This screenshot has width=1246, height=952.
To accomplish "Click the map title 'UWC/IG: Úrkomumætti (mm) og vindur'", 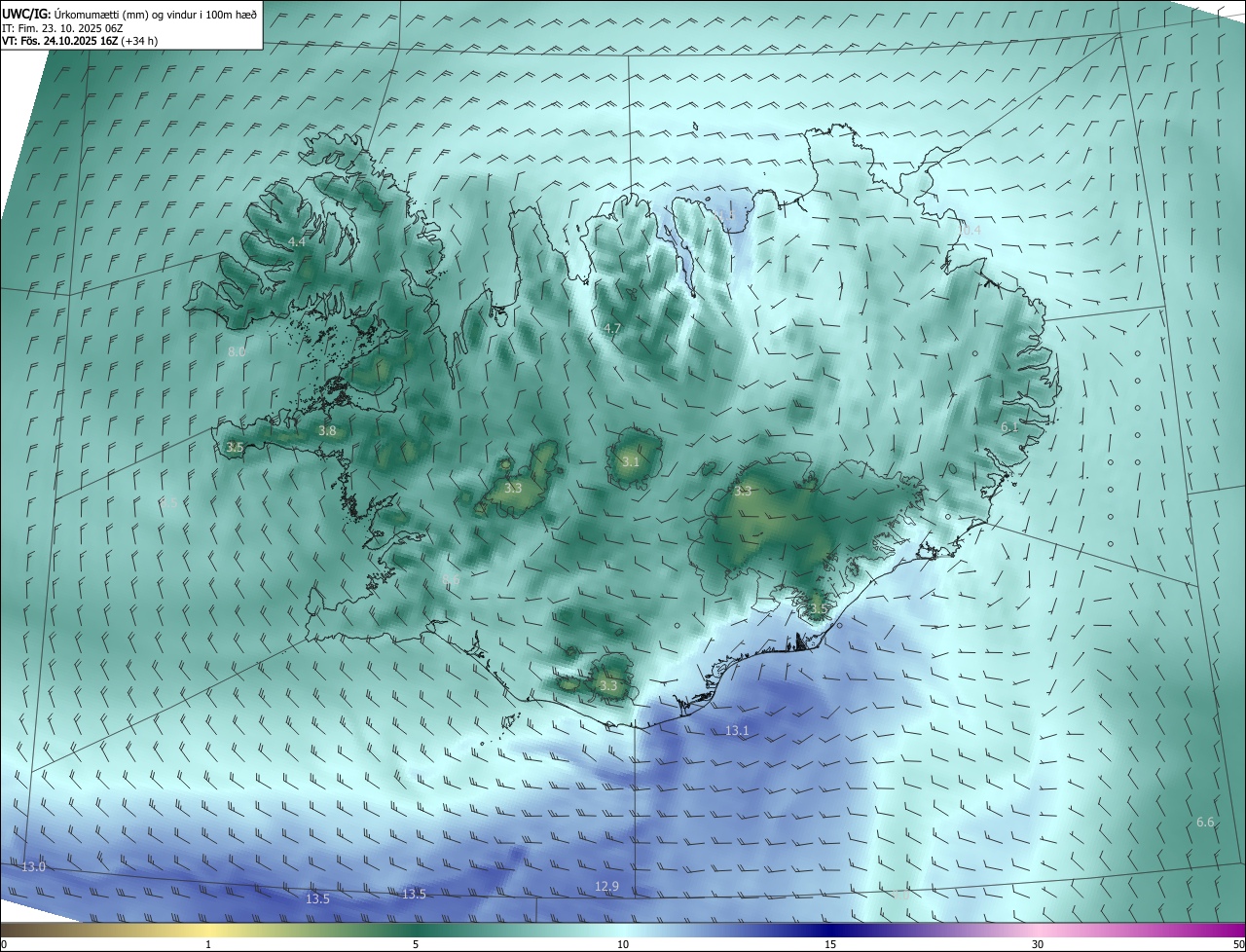I will coord(129,13).
